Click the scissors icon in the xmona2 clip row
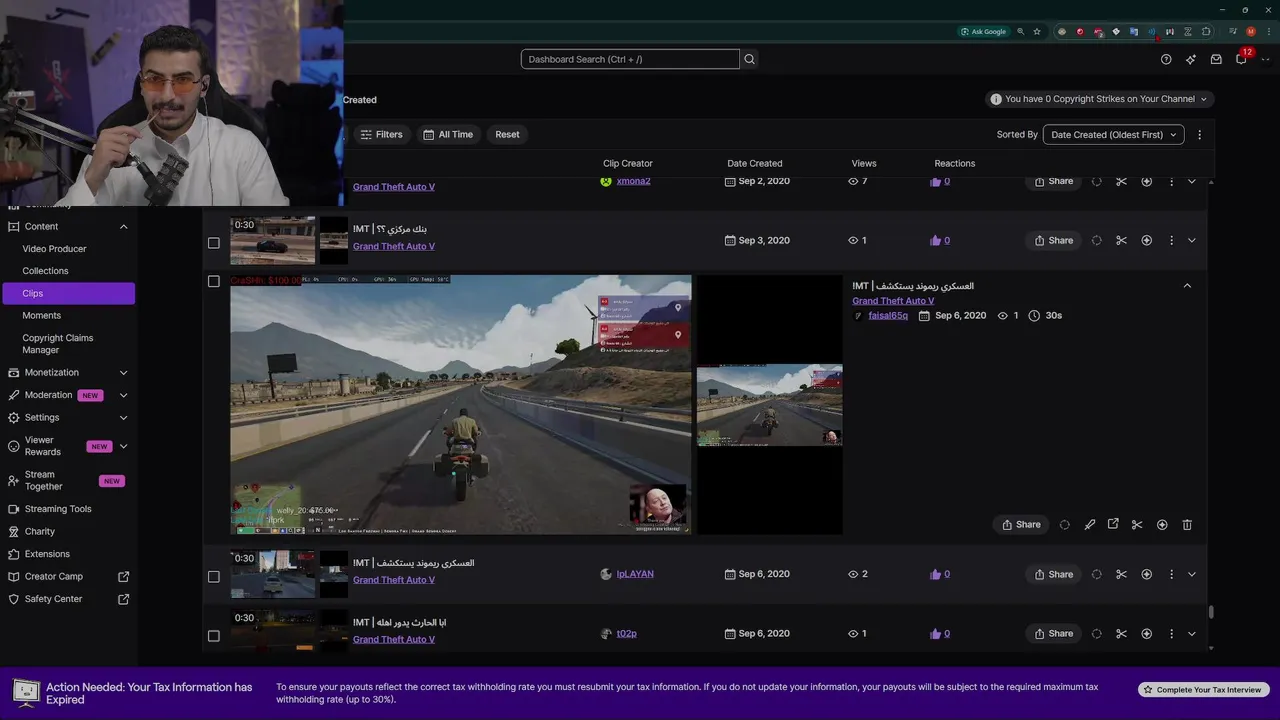The height and width of the screenshot is (720, 1280). pyautogui.click(x=1121, y=181)
